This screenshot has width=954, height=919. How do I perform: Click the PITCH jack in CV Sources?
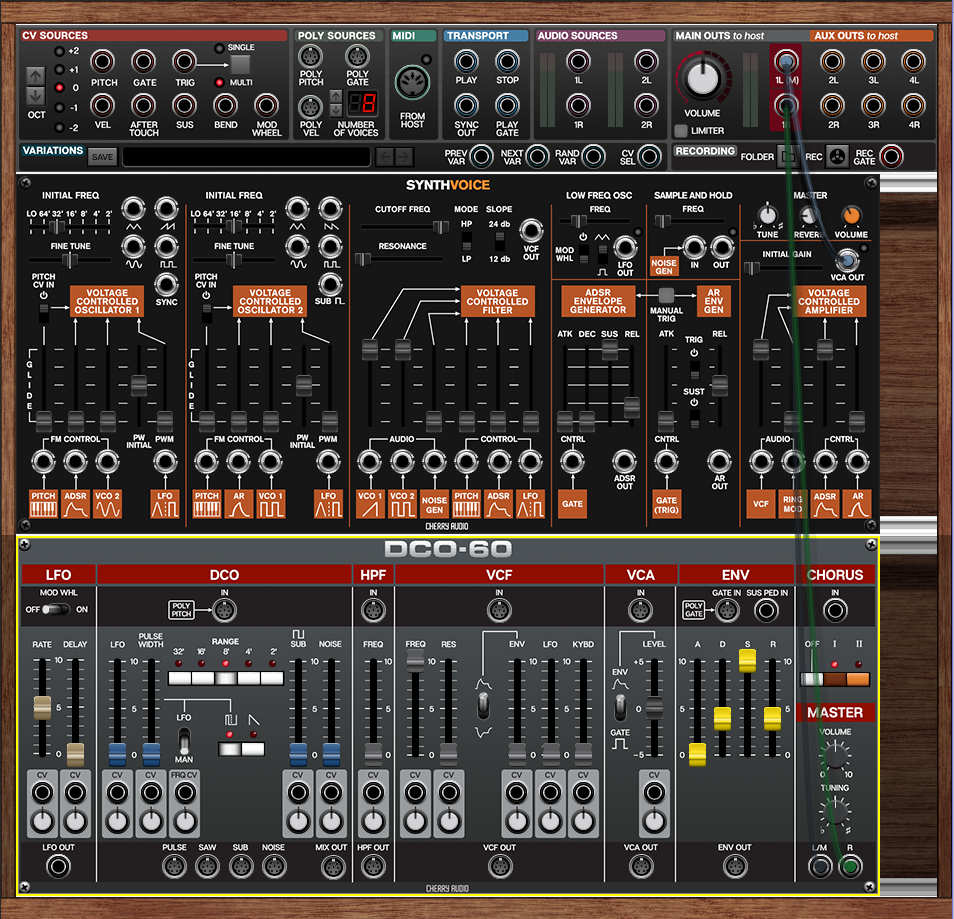102,61
